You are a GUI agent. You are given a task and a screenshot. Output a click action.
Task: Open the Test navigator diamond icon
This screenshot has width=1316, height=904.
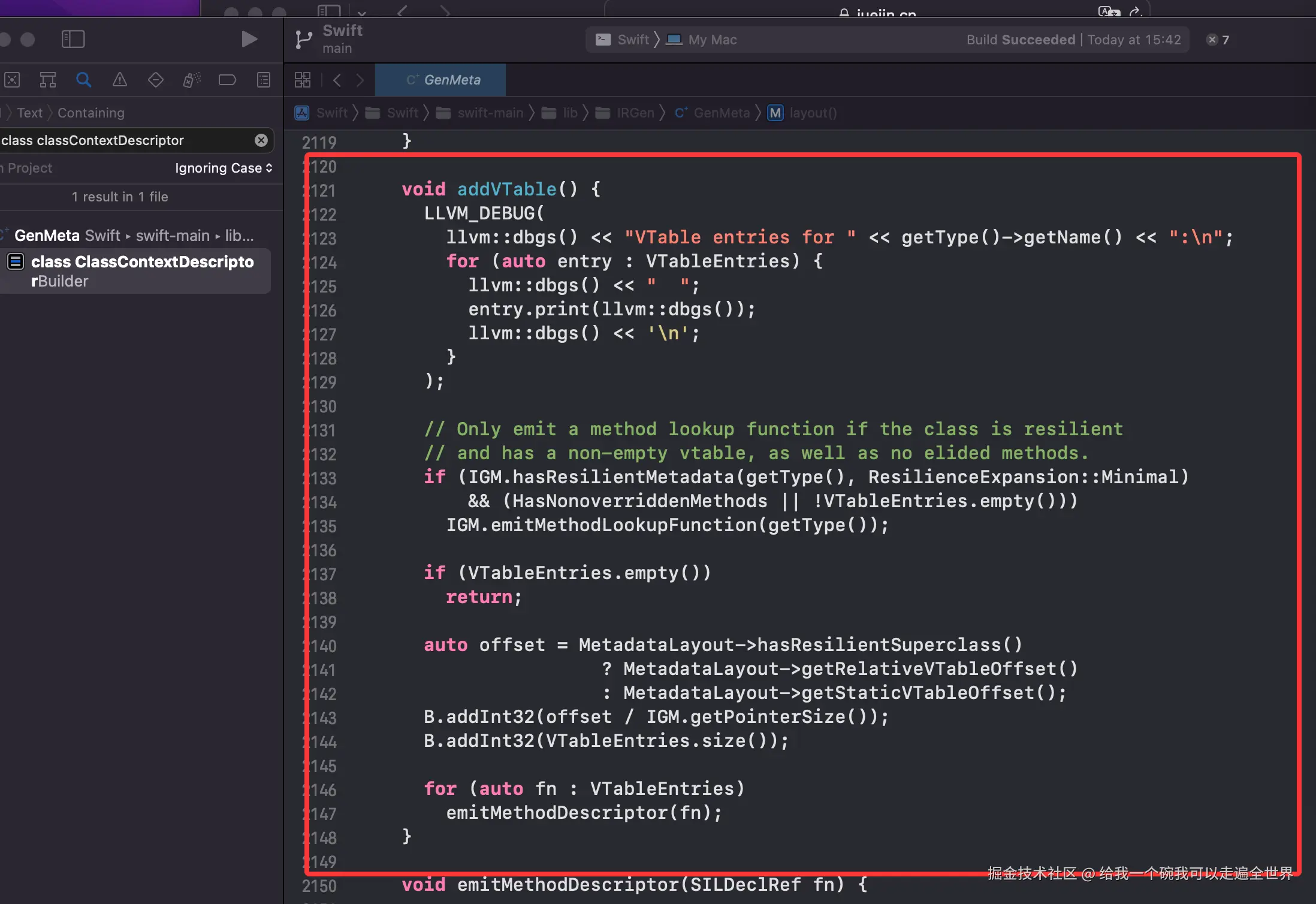pos(156,80)
